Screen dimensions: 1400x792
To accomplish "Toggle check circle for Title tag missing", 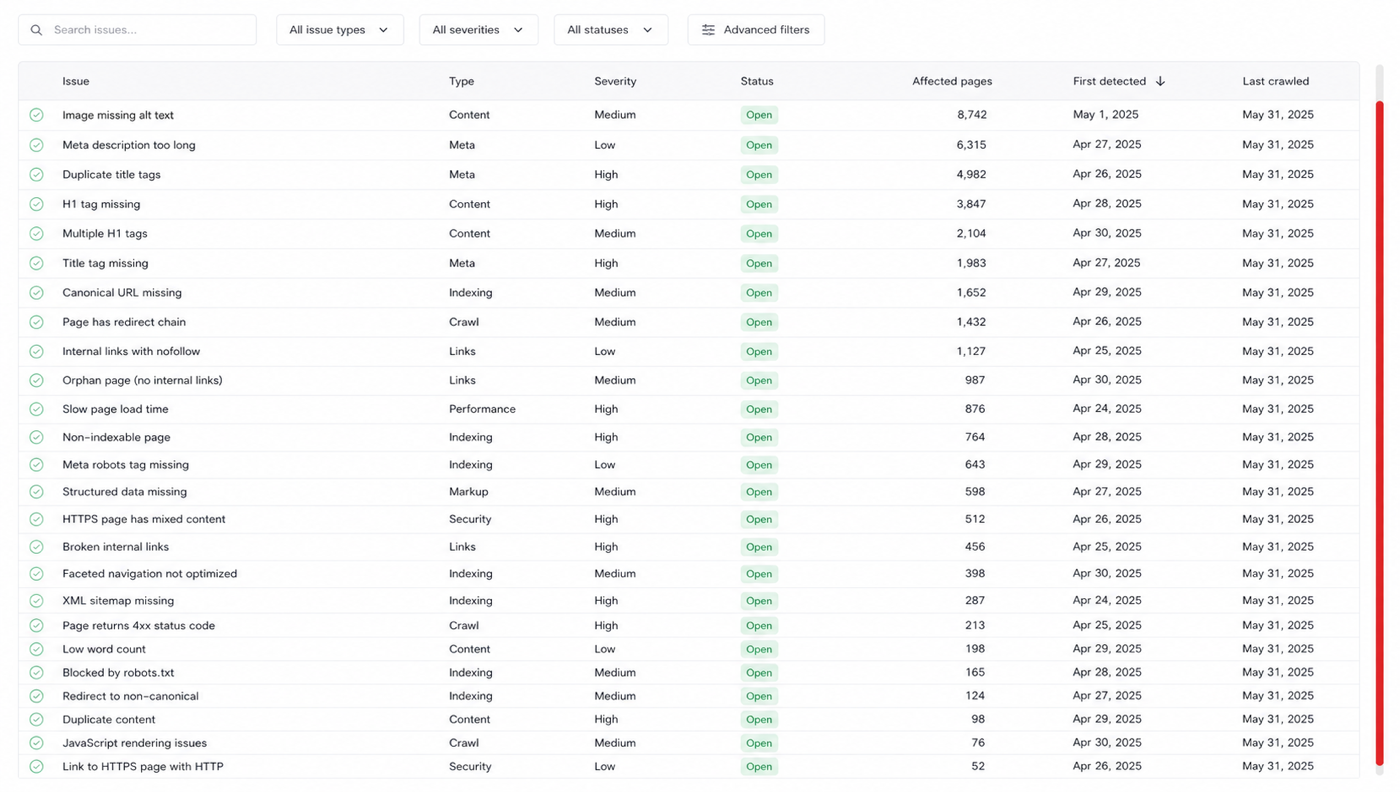I will pos(37,263).
